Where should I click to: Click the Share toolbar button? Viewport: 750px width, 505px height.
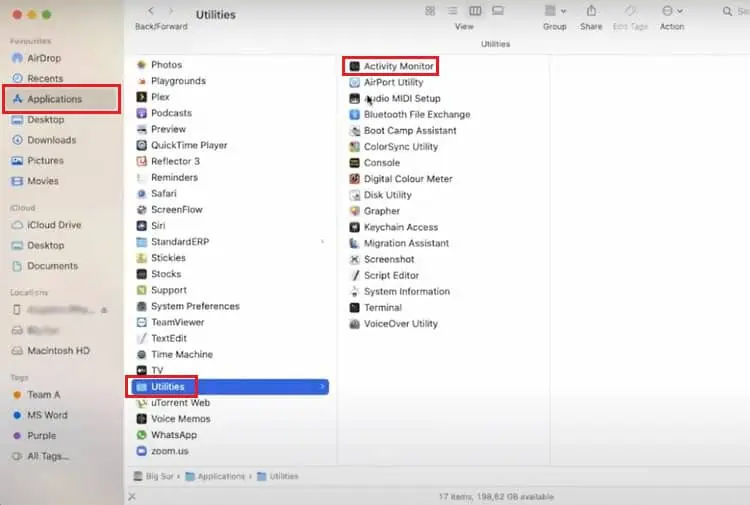click(591, 11)
